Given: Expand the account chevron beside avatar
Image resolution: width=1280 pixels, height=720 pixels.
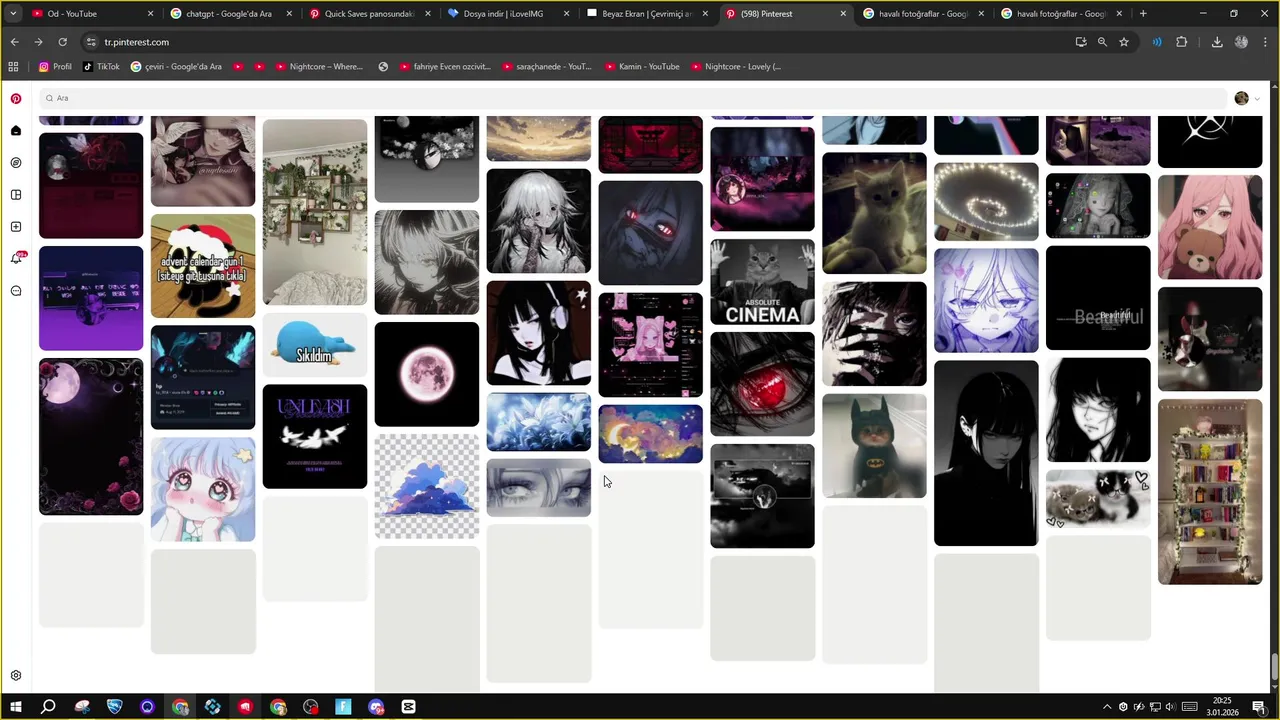Looking at the screenshot, I should pos(1257,99).
